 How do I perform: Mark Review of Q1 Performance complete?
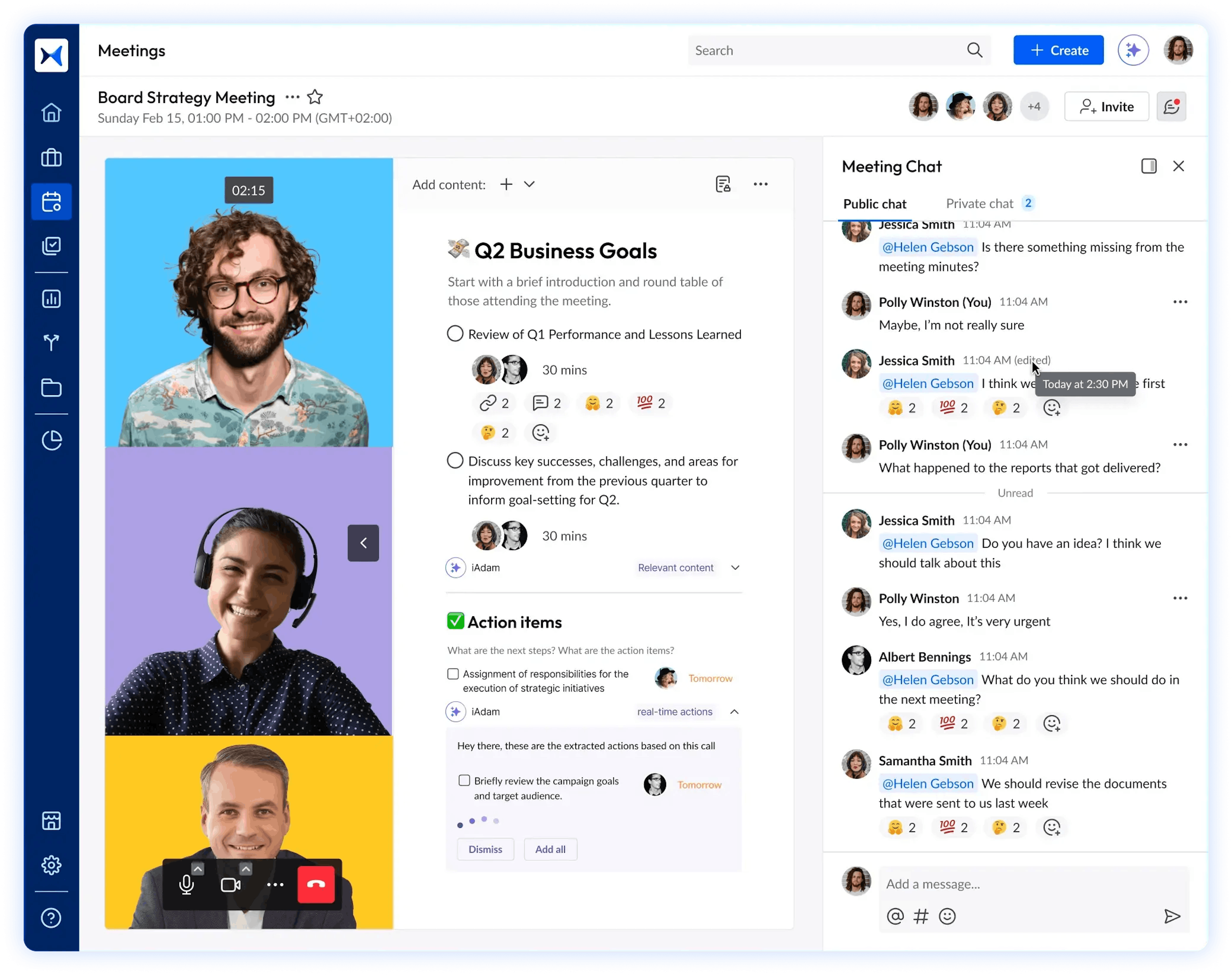pyautogui.click(x=455, y=334)
